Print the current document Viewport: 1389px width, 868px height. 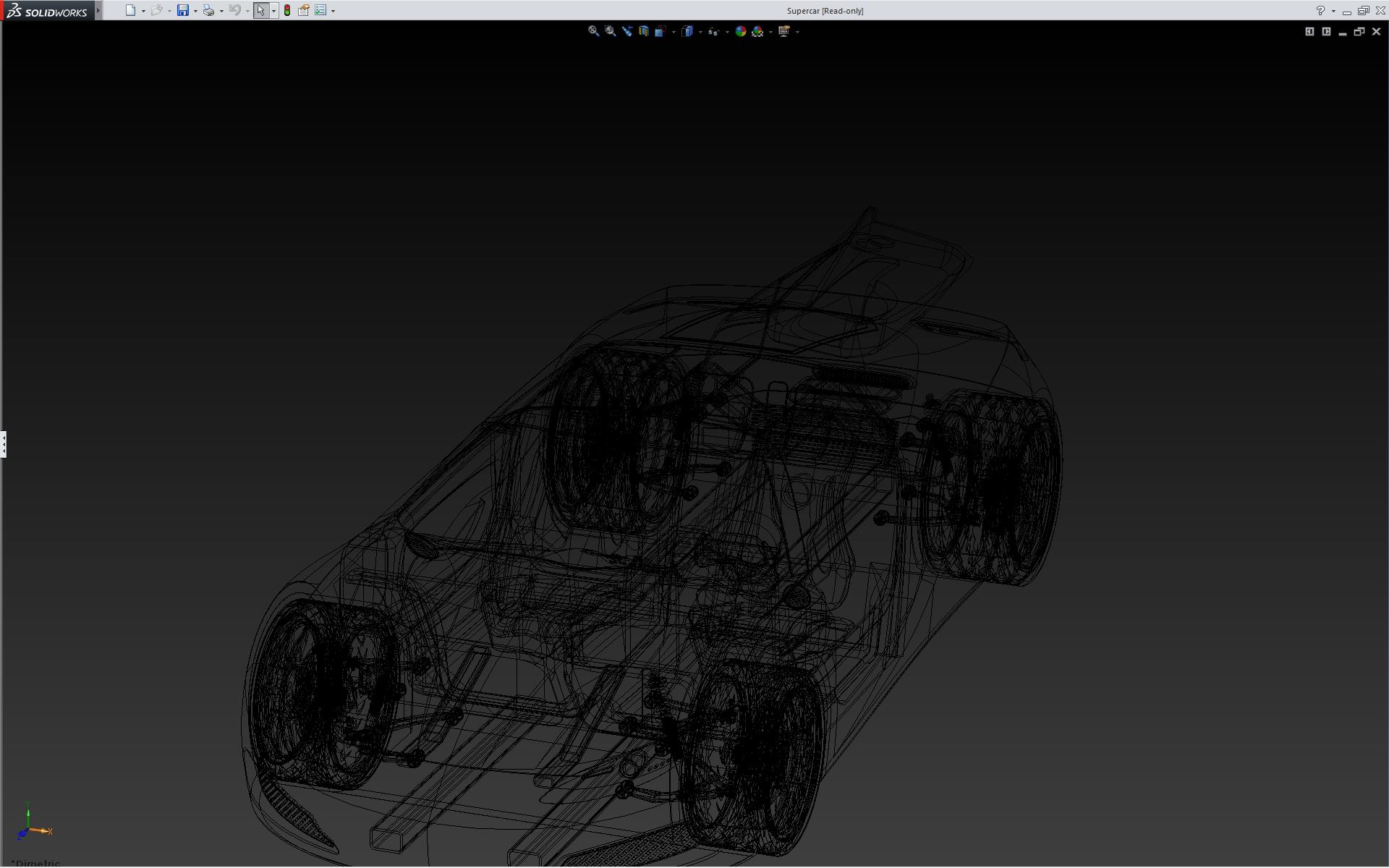coord(208,11)
